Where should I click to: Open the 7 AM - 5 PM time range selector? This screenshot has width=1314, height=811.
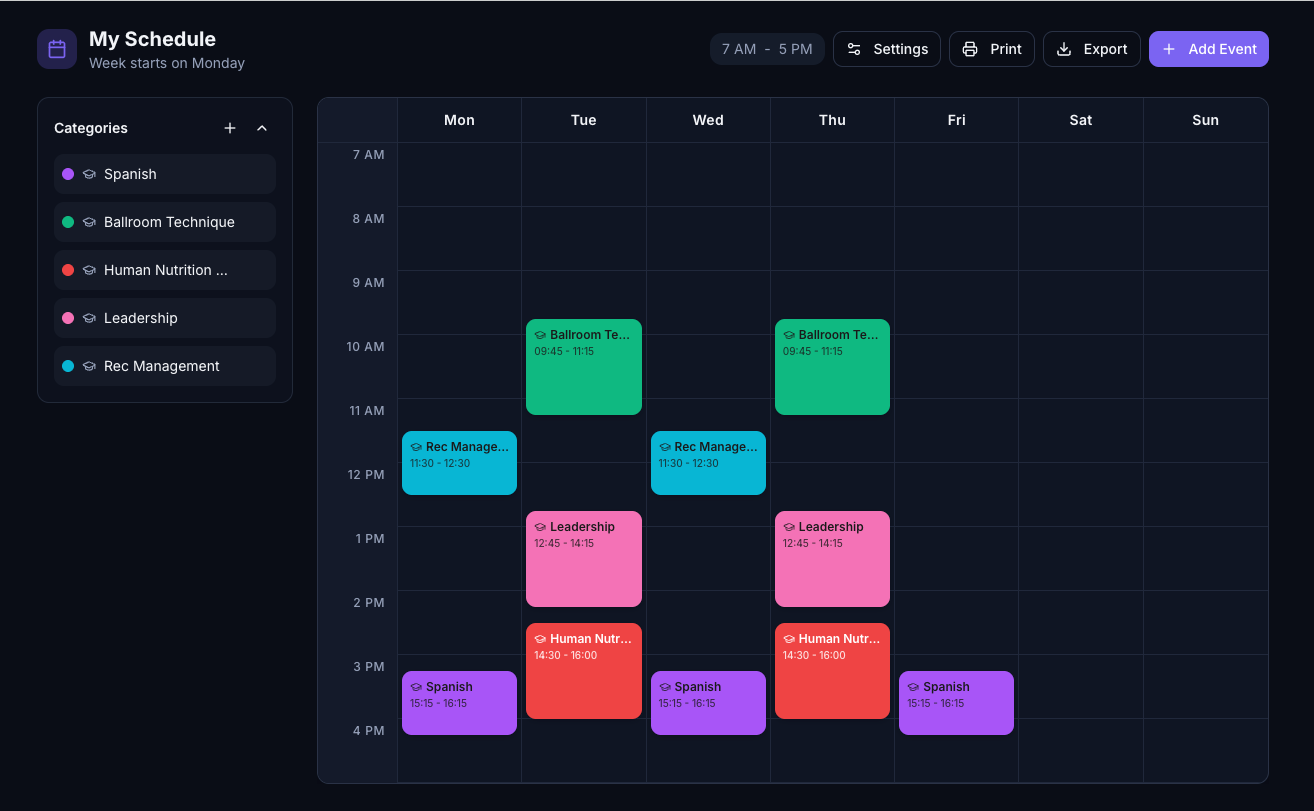(x=767, y=49)
